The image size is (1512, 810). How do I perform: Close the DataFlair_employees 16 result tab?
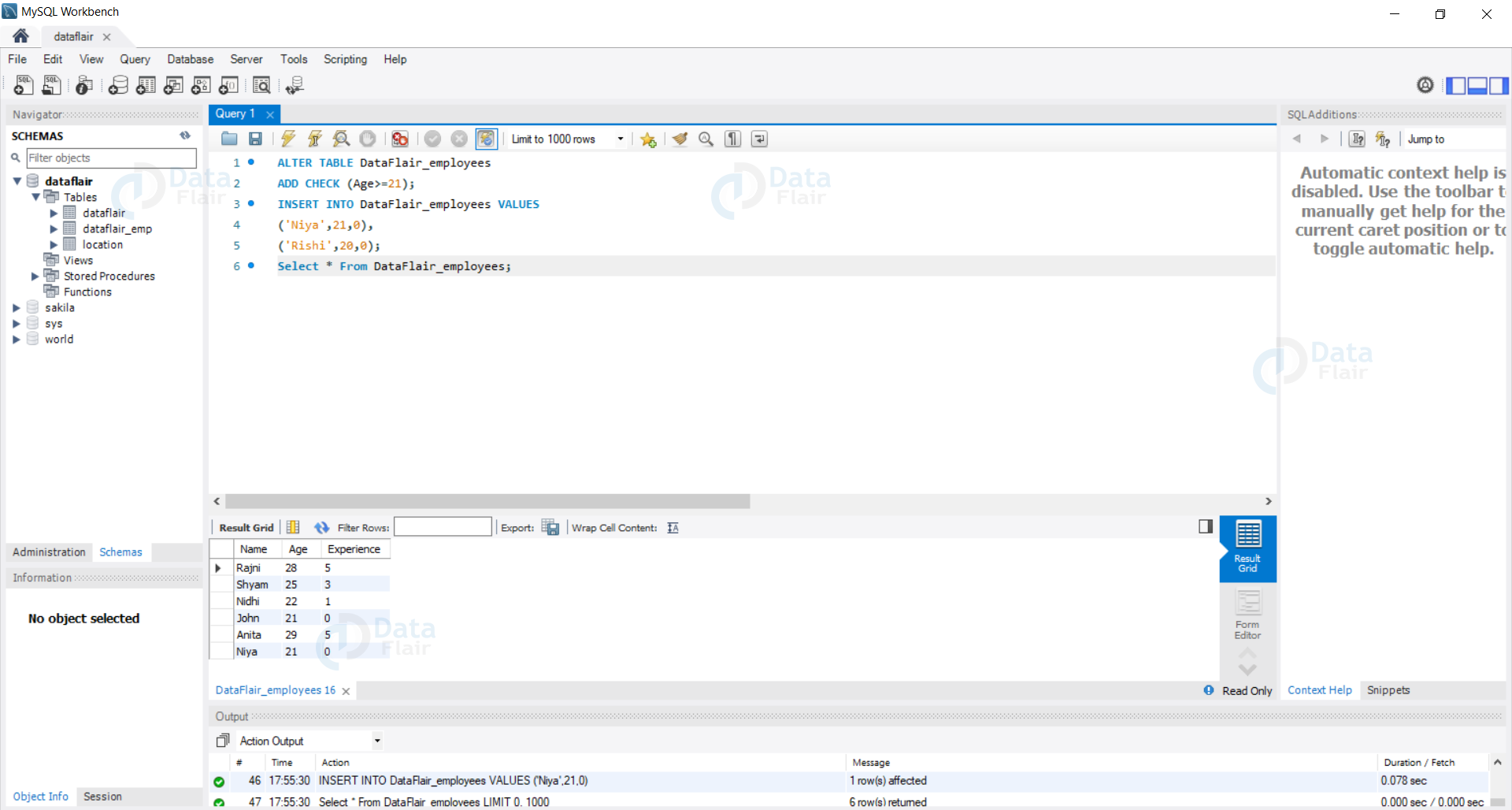pyautogui.click(x=346, y=691)
